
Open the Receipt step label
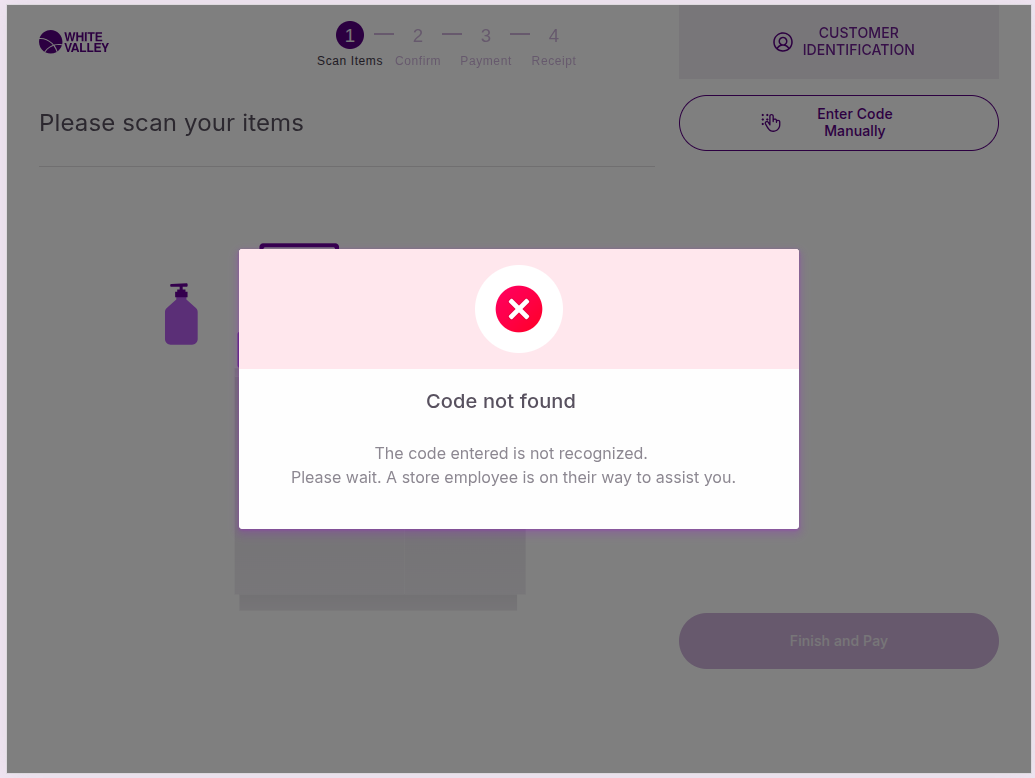point(554,61)
